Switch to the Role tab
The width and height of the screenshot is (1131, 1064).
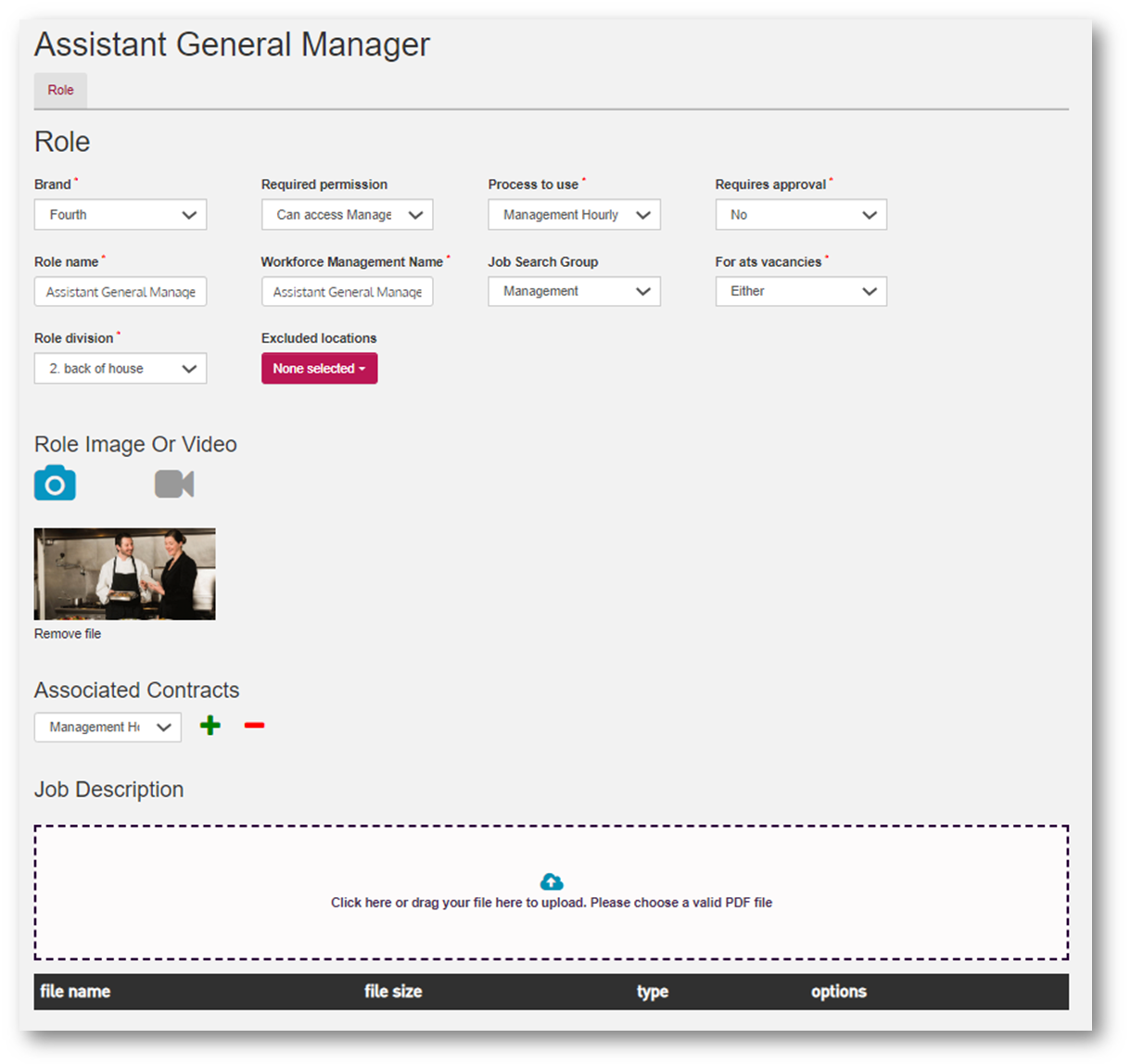coord(60,91)
